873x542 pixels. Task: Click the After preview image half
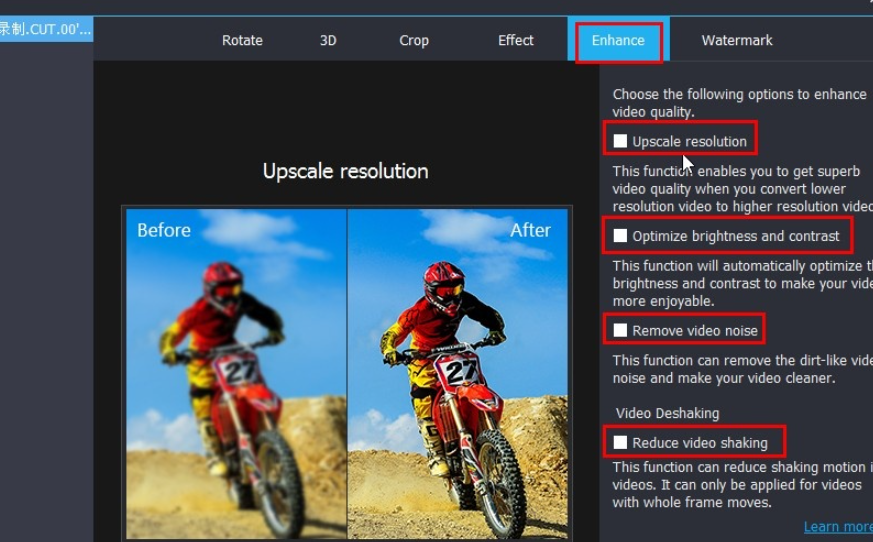coord(458,373)
